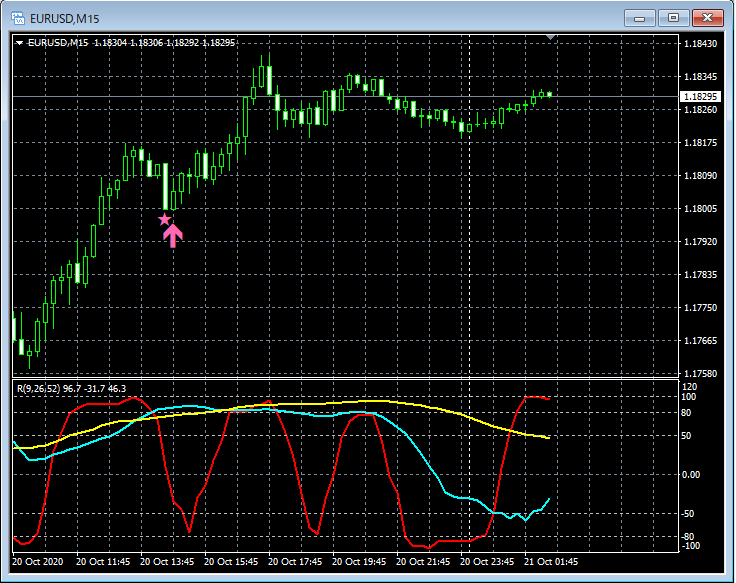
Task: Click the current price label 1.18295
Action: pos(700,96)
